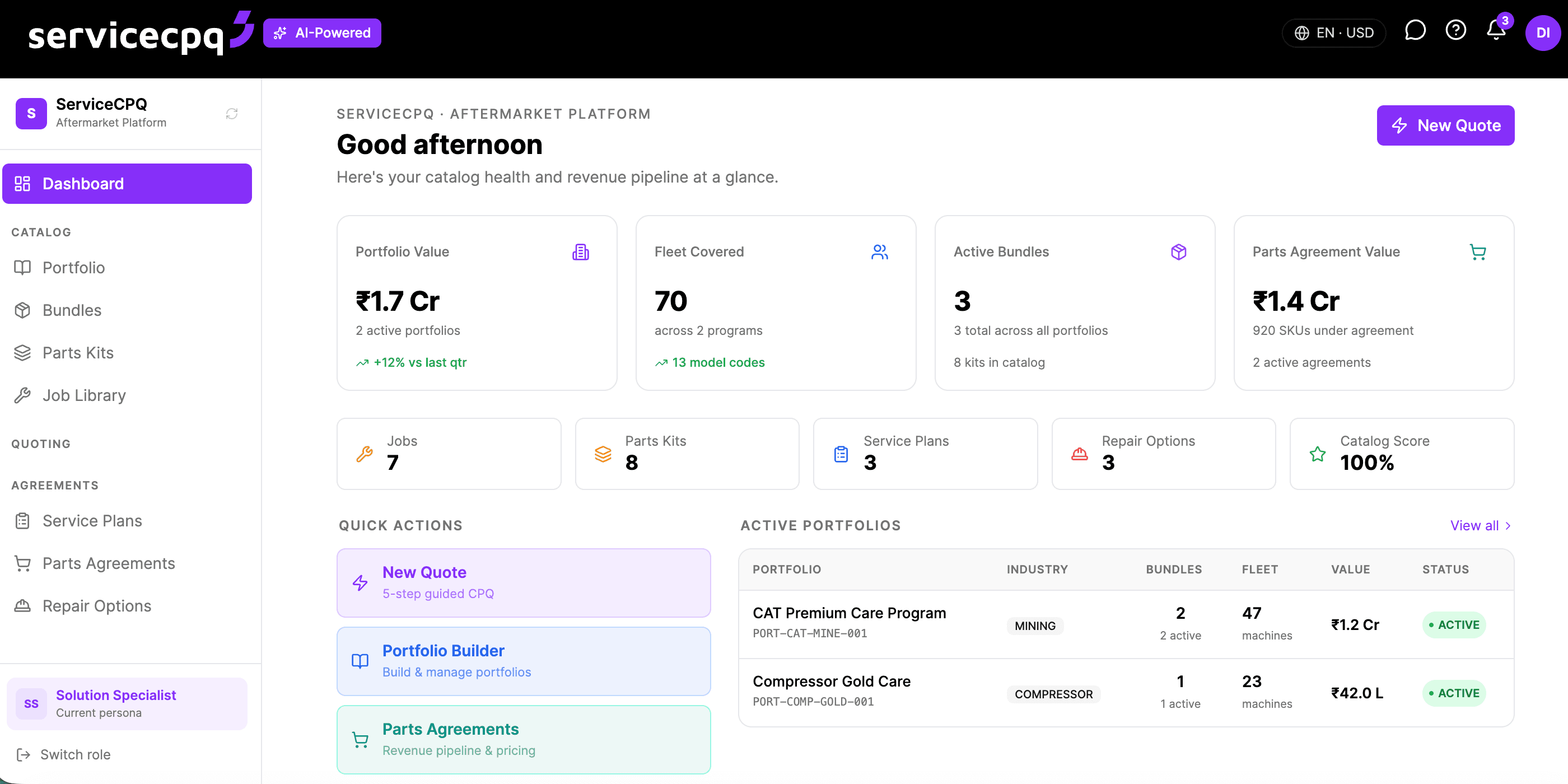
Task: Open the Parts Agreements quick action card
Action: [524, 740]
